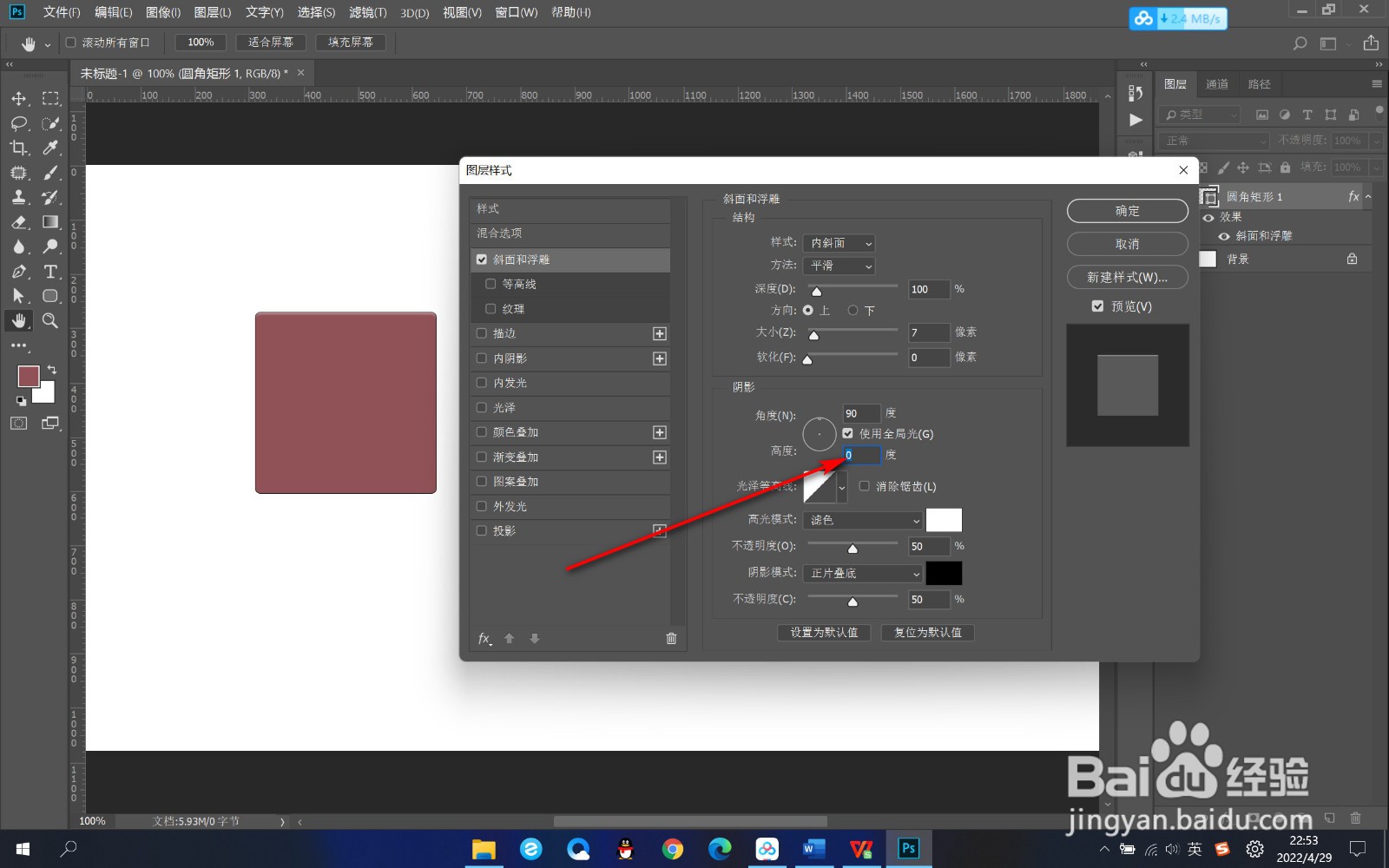1389x868 pixels.
Task: Open the 窗口 menu
Action: [517, 12]
